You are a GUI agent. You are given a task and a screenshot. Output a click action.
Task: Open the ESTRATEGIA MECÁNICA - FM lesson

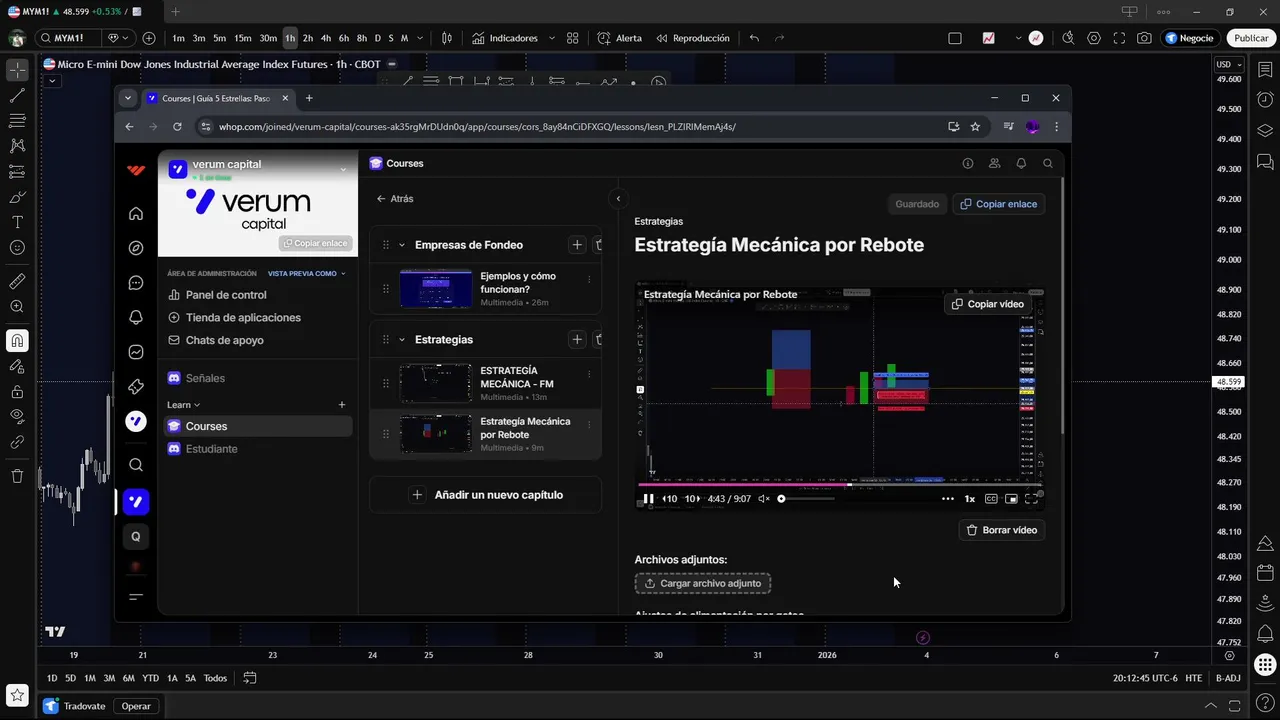pyautogui.click(x=486, y=384)
